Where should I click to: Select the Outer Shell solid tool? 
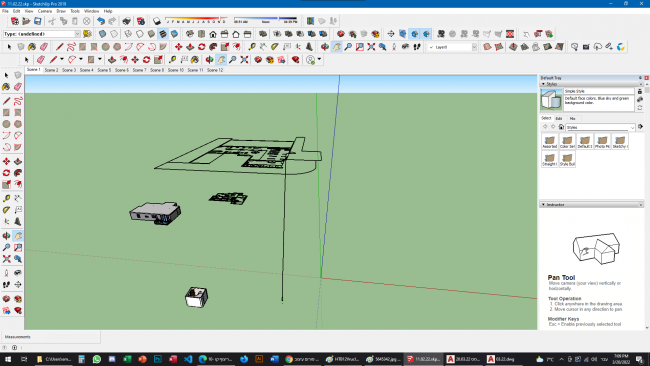(263, 34)
